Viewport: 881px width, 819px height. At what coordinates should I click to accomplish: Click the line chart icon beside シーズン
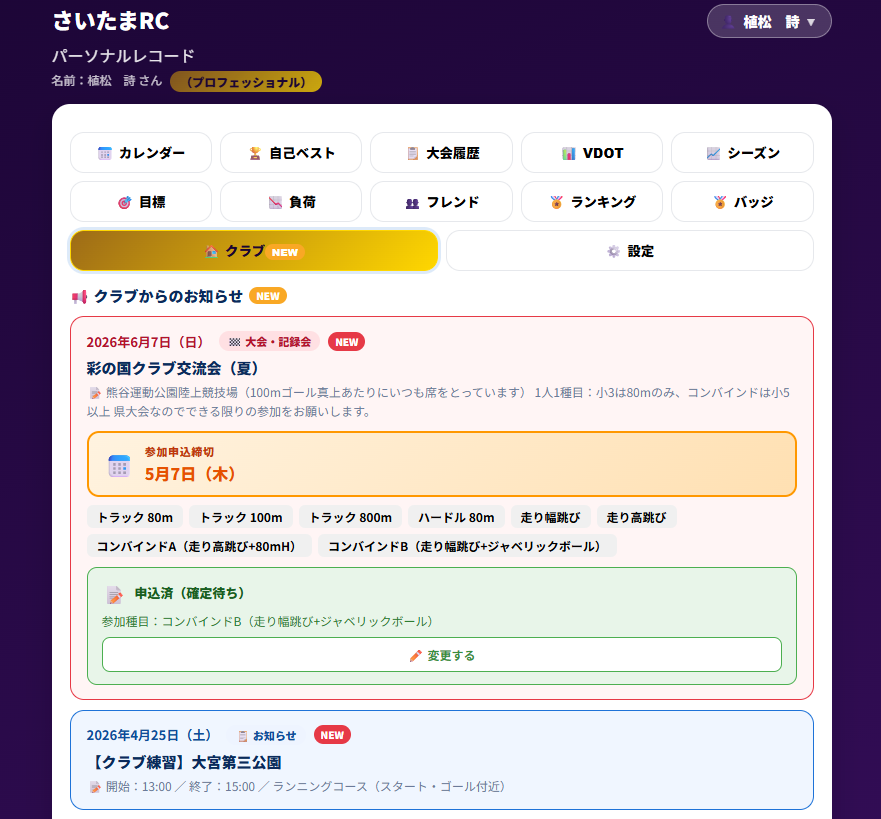tap(713, 153)
